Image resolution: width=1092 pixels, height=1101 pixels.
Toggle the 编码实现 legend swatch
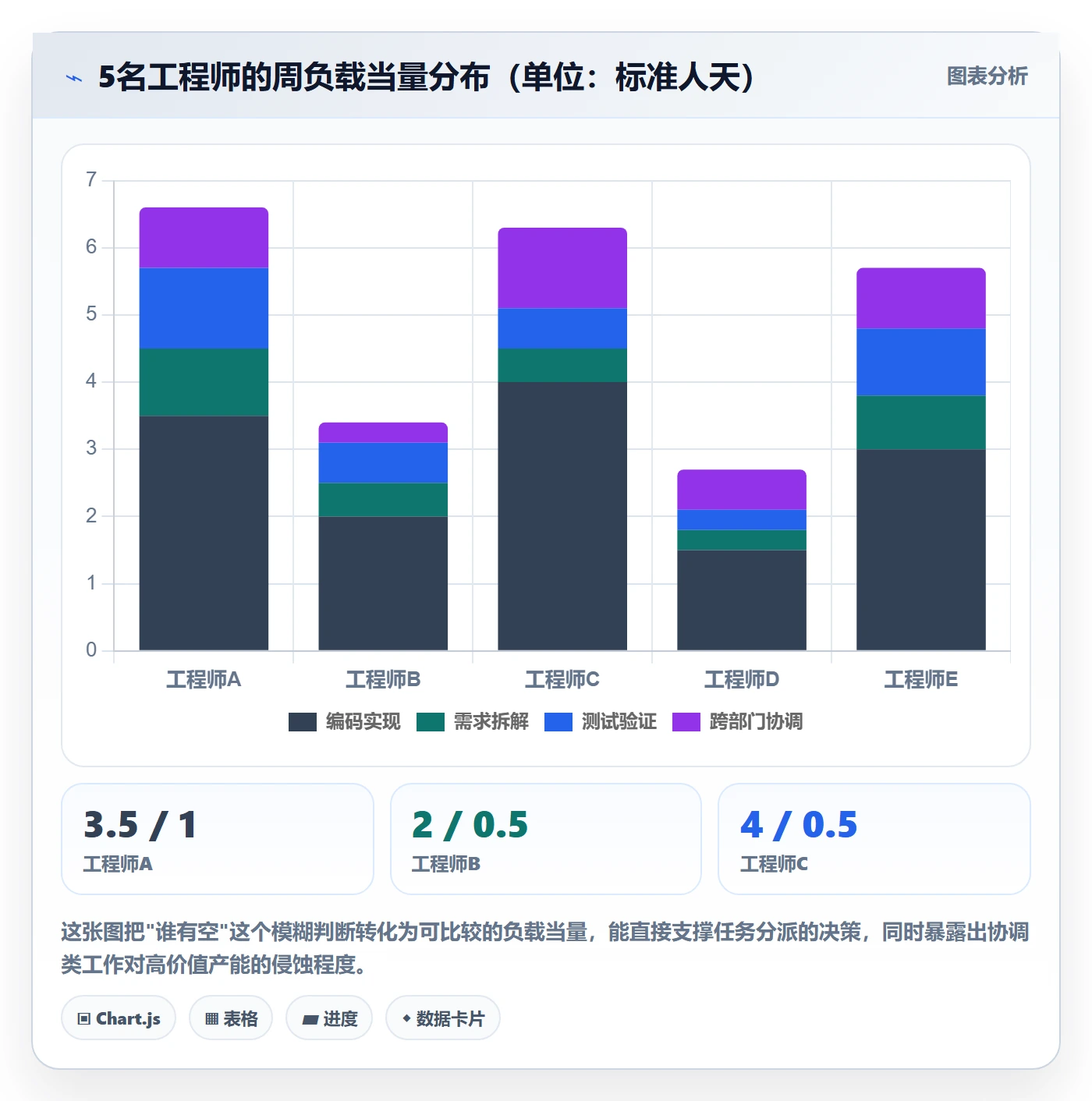(x=302, y=722)
